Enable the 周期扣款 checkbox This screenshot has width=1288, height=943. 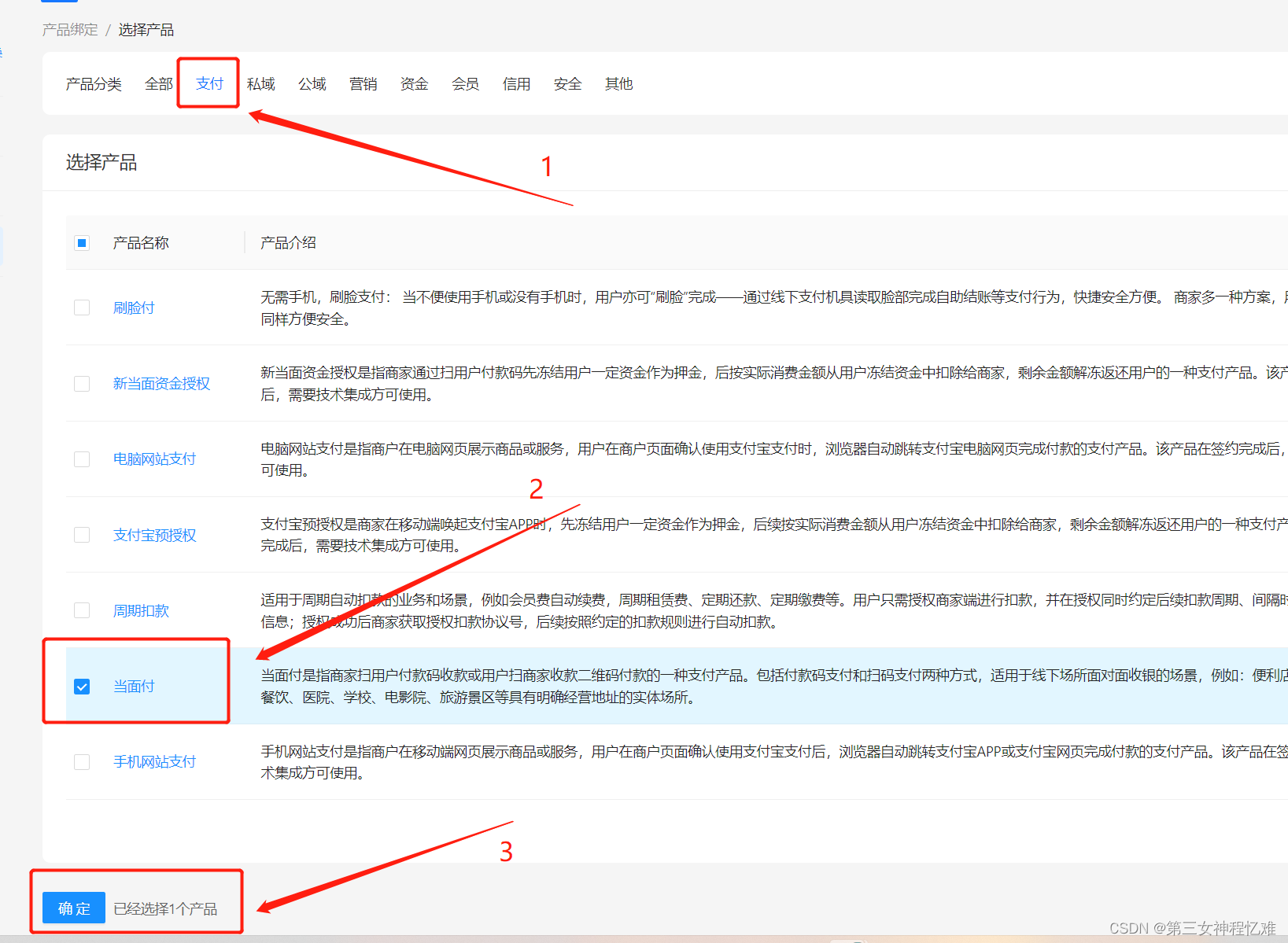click(82, 610)
